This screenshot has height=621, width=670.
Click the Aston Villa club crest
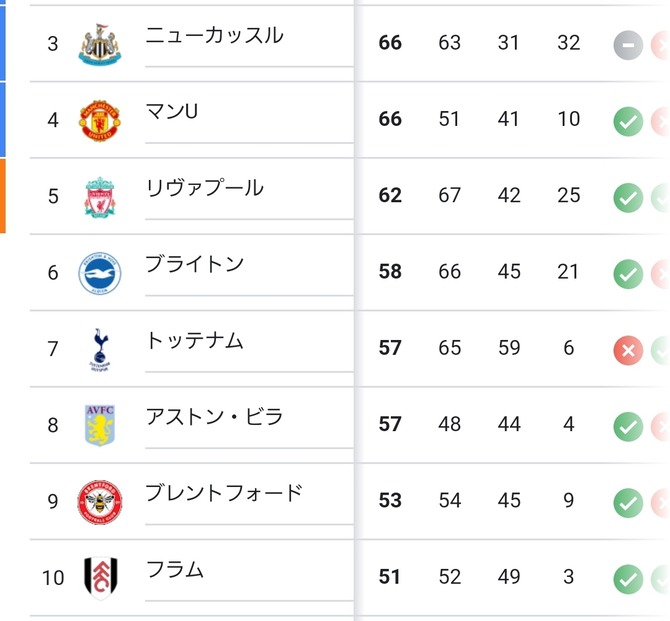pos(100,425)
